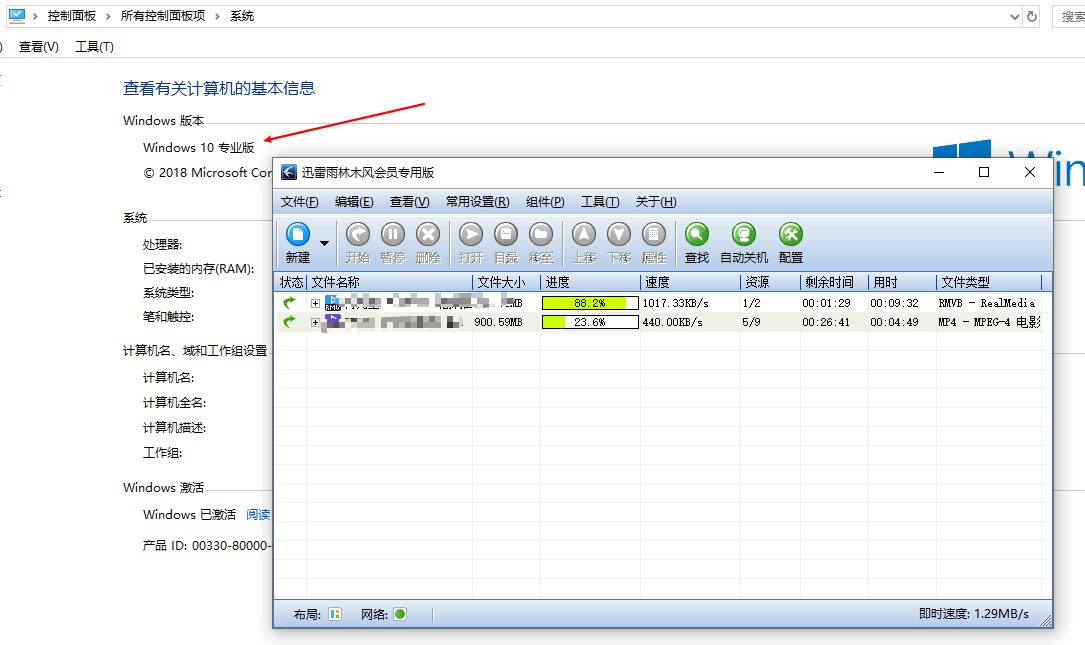
Task: Open the 关于(H) menu
Action: [x=656, y=201]
